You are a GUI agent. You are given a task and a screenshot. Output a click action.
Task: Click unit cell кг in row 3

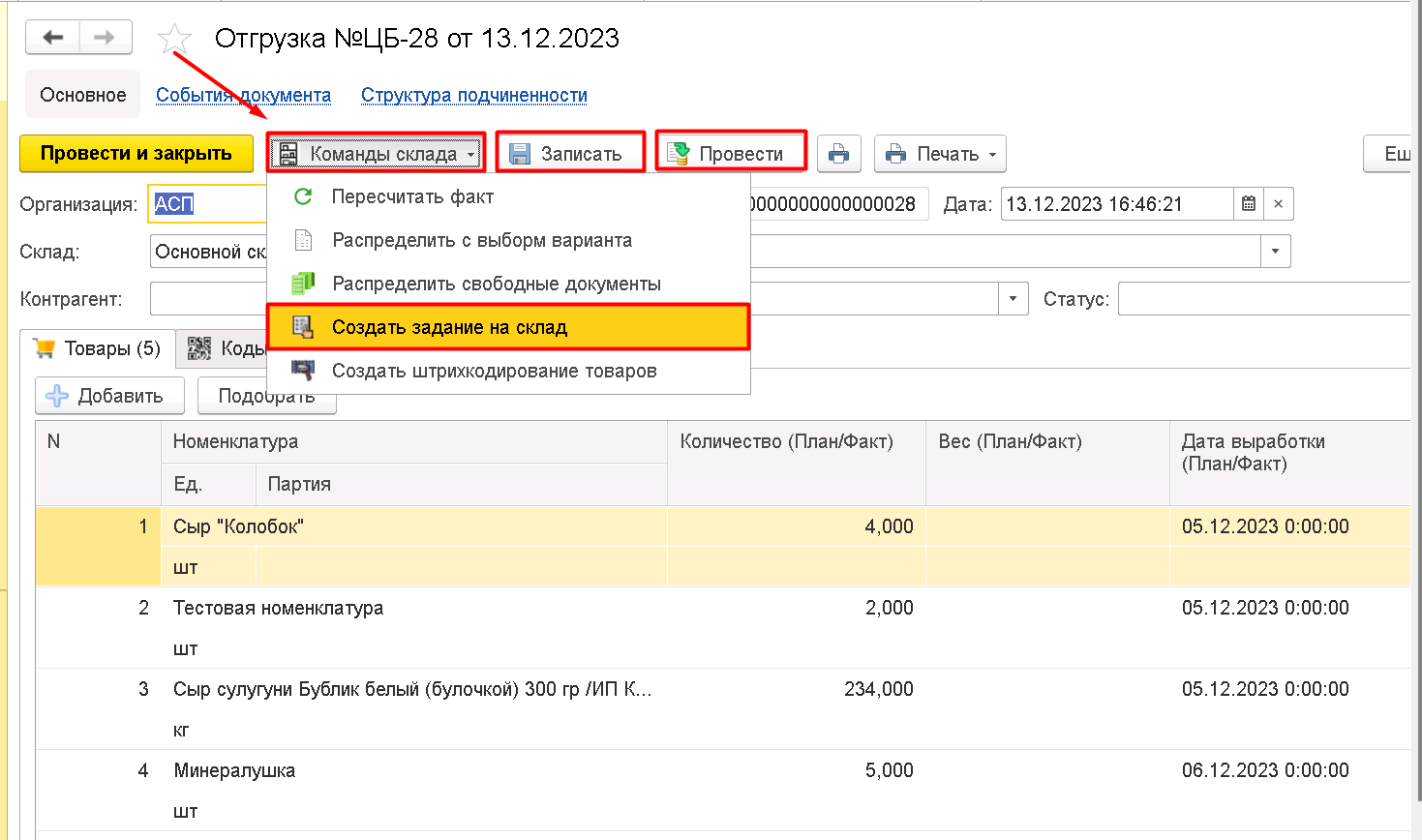pos(208,730)
